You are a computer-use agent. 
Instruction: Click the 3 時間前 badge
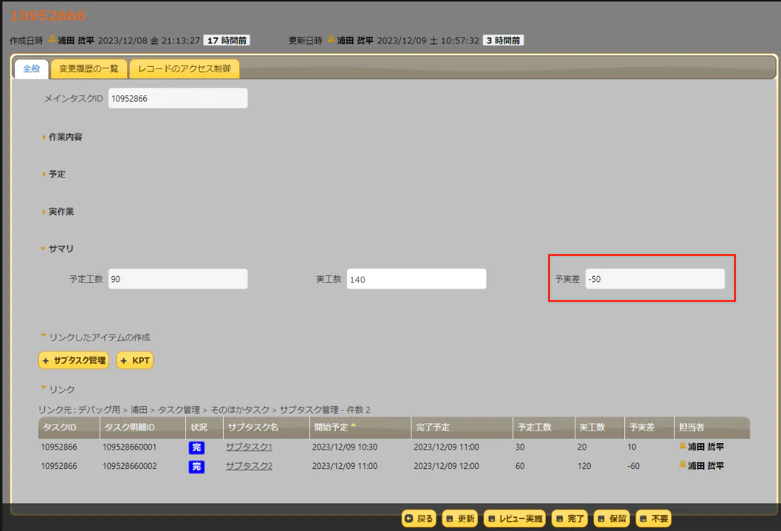coord(503,40)
